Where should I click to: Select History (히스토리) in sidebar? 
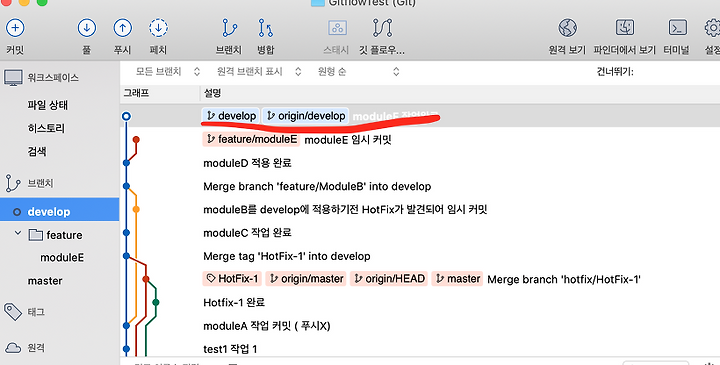pos(46,128)
